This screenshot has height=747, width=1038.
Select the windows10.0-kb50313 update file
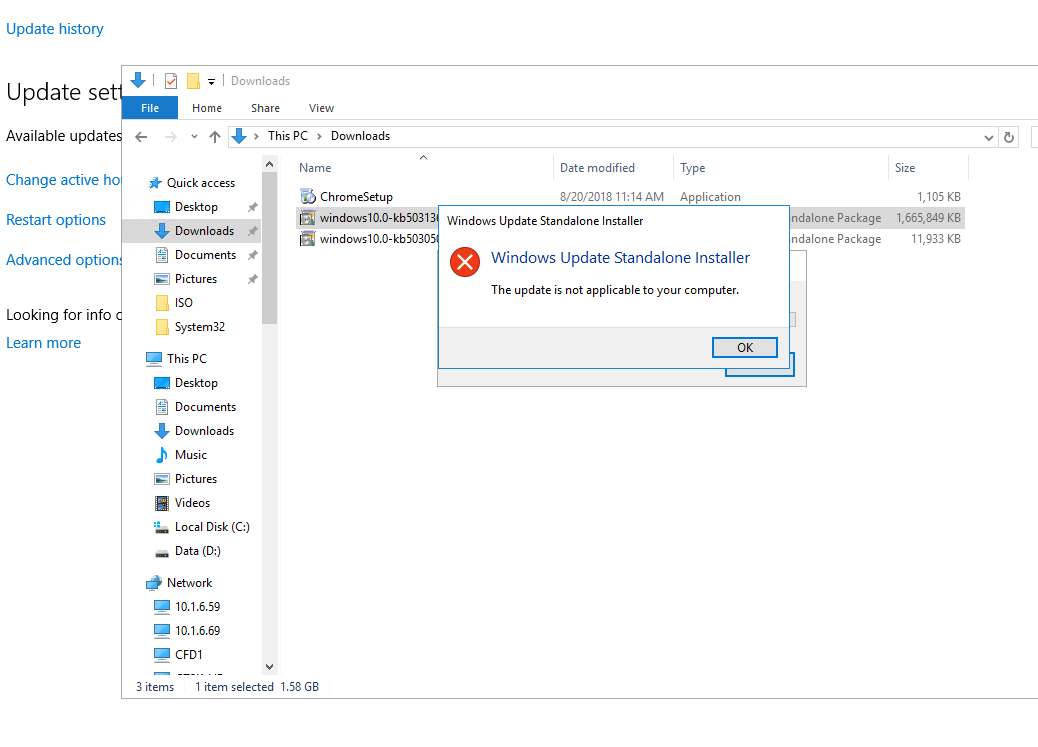(378, 218)
